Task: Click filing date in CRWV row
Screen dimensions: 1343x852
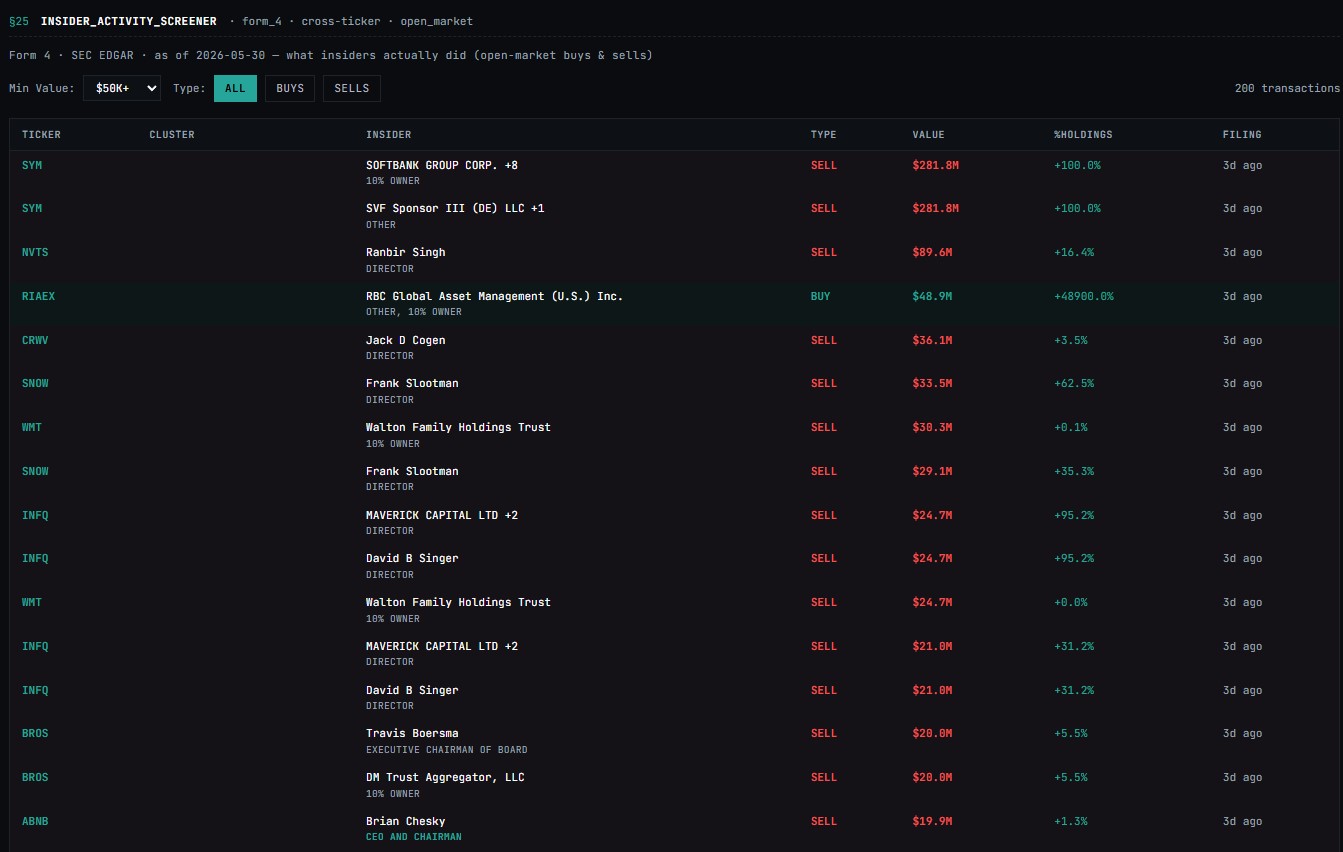Action: (1242, 340)
